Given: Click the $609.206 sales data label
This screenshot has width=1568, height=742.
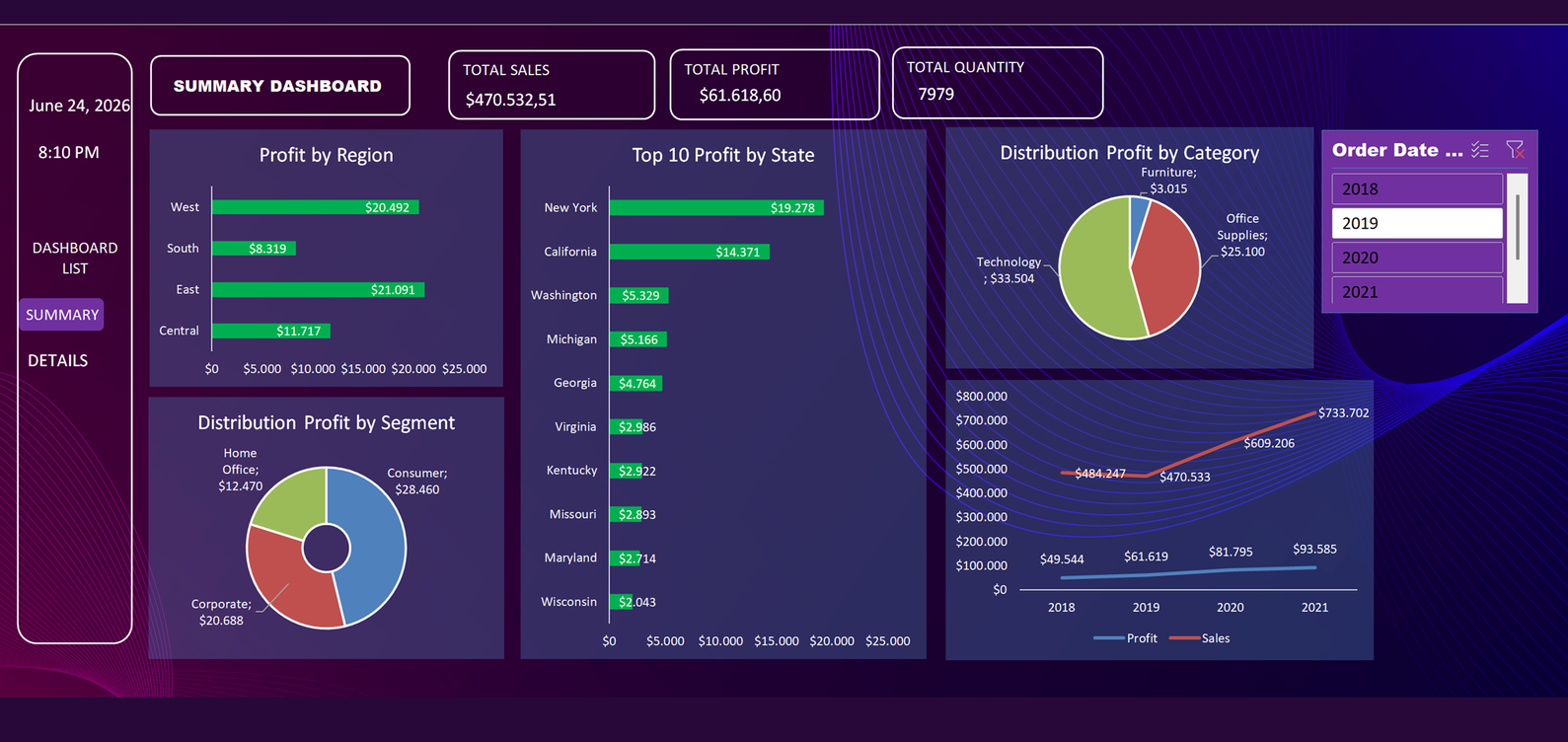Looking at the screenshot, I should click(1269, 443).
